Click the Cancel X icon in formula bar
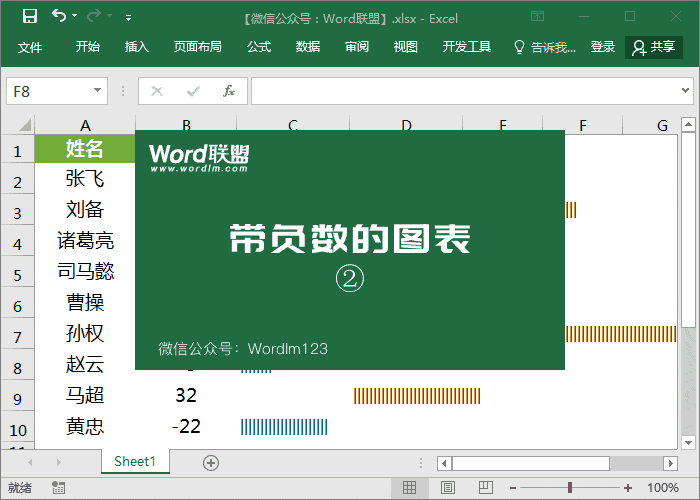The width and height of the screenshot is (700, 500). click(x=157, y=92)
